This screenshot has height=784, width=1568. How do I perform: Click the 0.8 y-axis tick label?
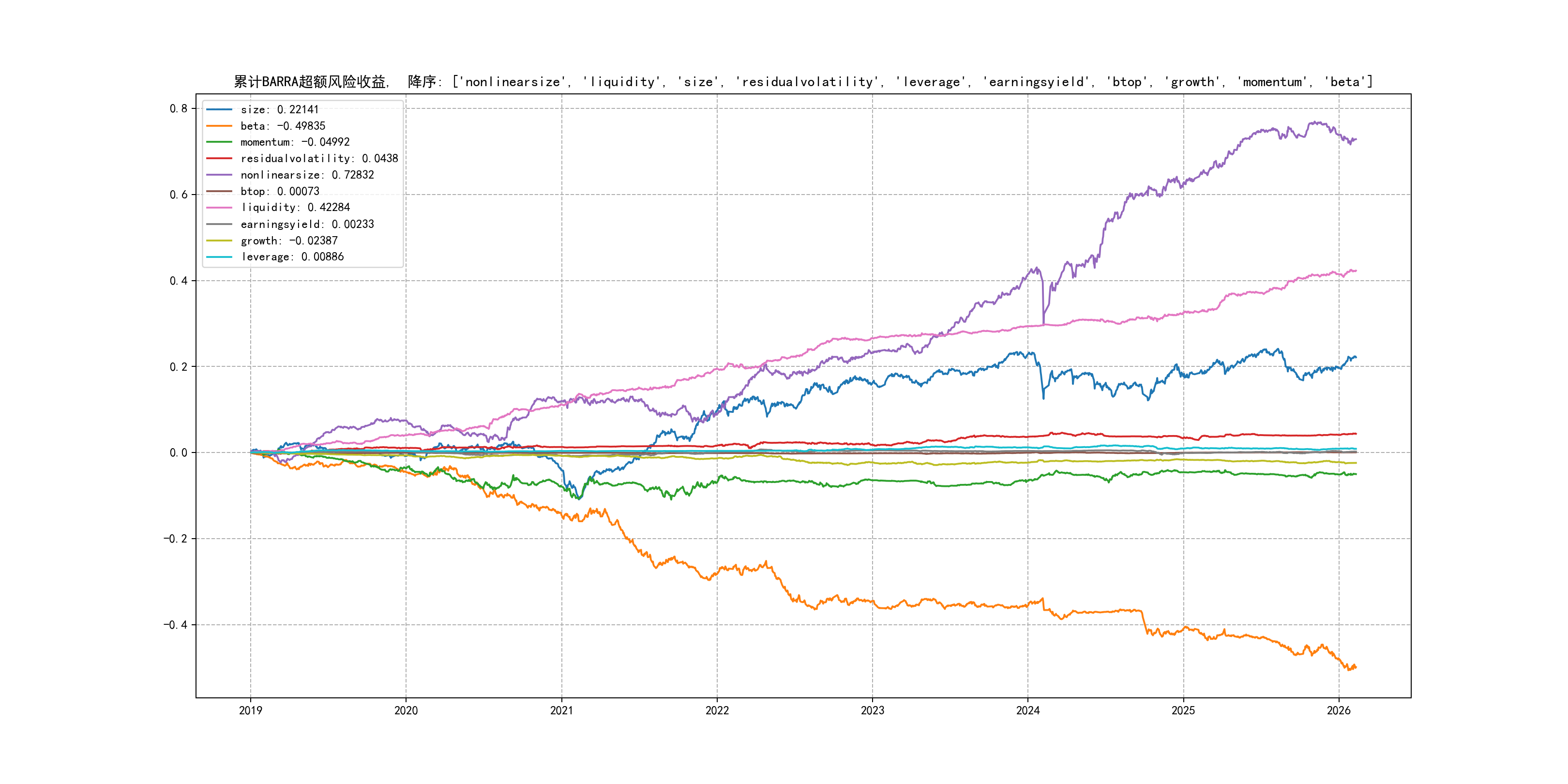click(x=179, y=108)
